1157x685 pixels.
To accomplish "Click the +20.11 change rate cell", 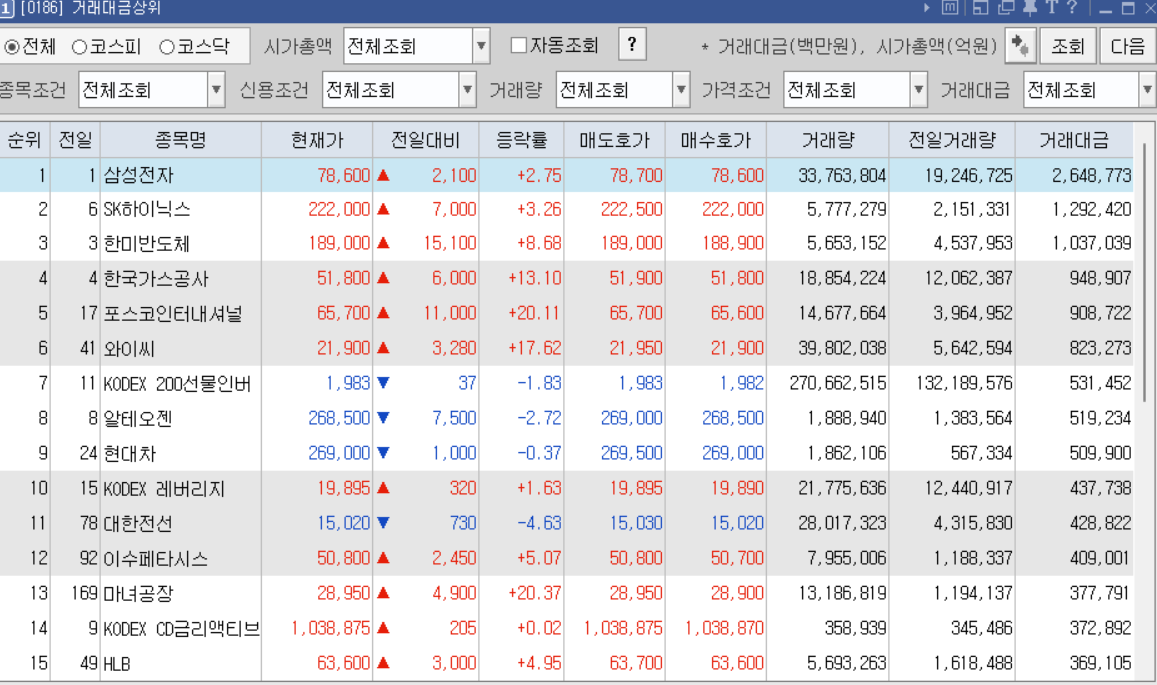I will [534, 314].
